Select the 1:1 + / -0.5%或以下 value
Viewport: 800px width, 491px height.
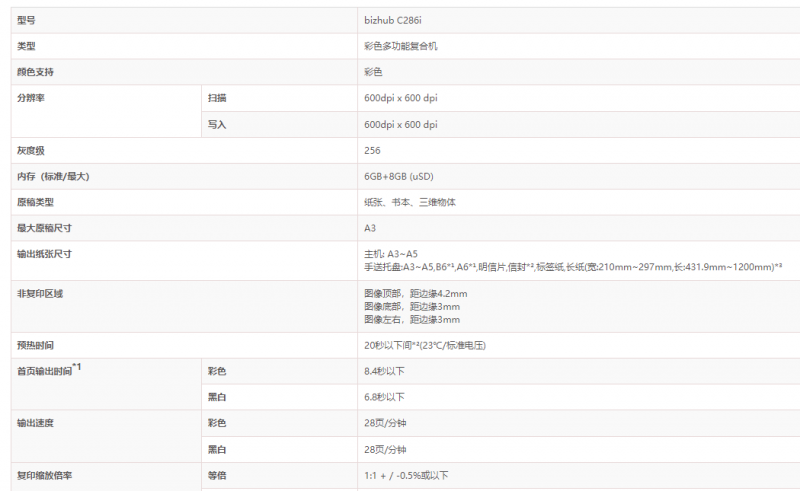click(406, 476)
